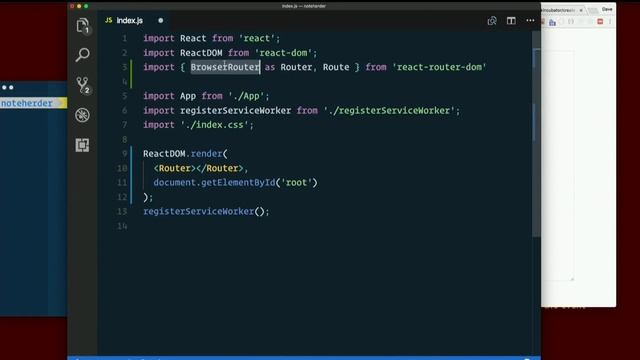Click line number 8 in the gutter
The image size is (640, 360).
[124, 140]
